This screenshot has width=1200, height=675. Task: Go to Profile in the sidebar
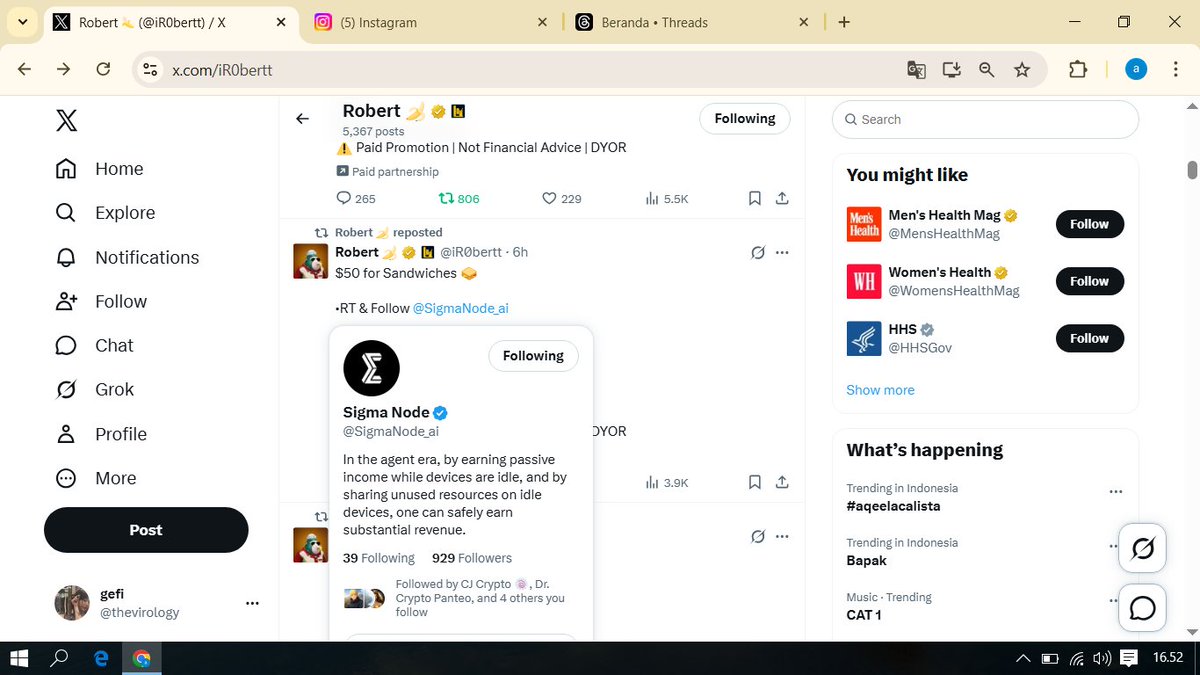point(102,434)
